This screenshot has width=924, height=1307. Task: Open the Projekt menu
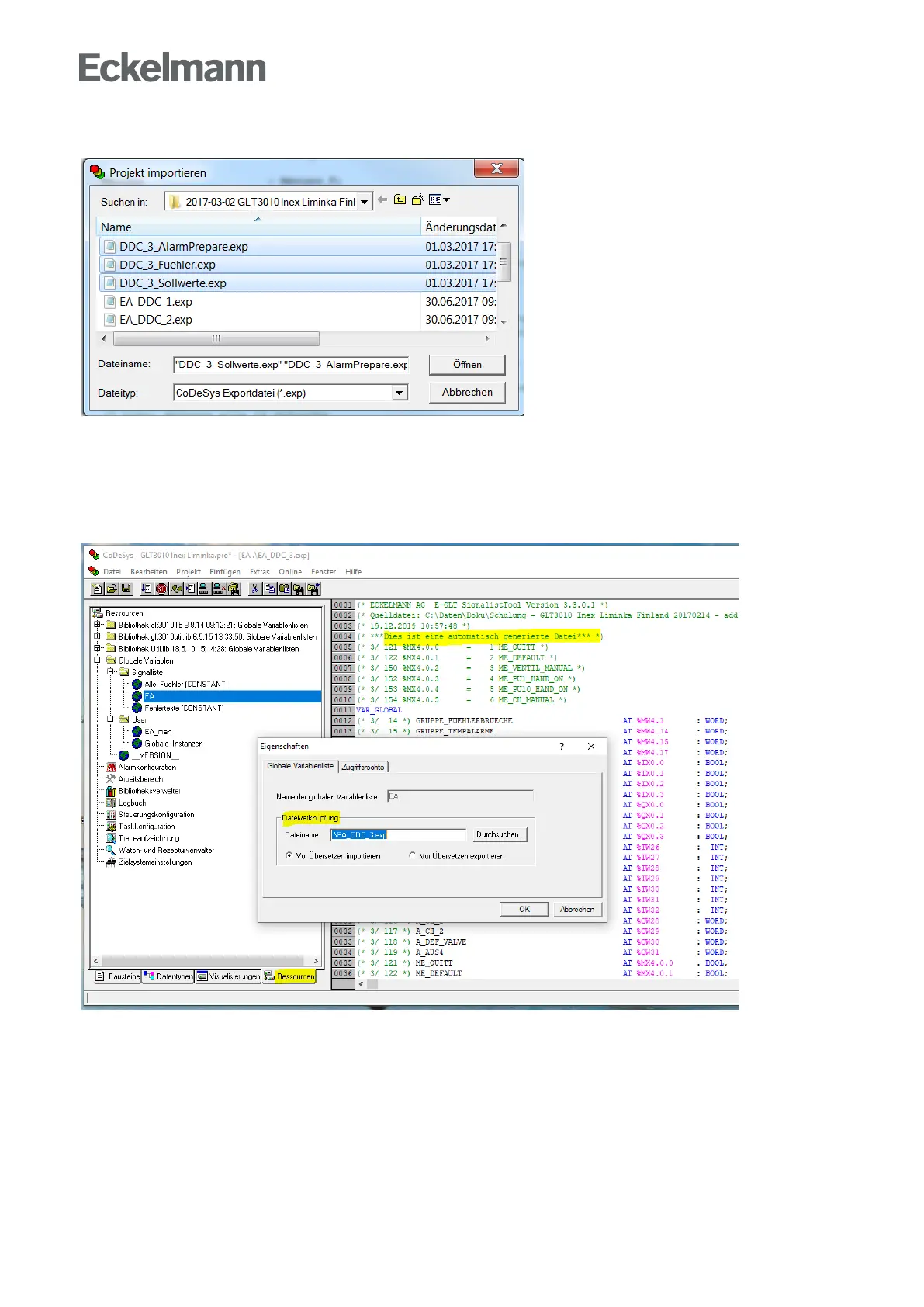(x=189, y=572)
